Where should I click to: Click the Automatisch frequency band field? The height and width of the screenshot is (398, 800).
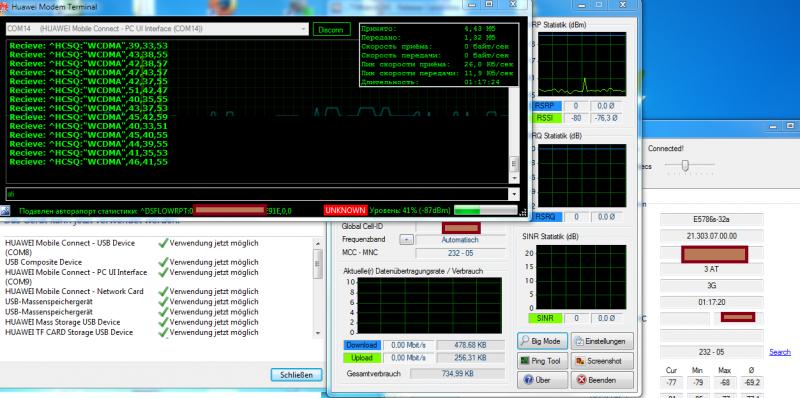pyautogui.click(x=460, y=239)
